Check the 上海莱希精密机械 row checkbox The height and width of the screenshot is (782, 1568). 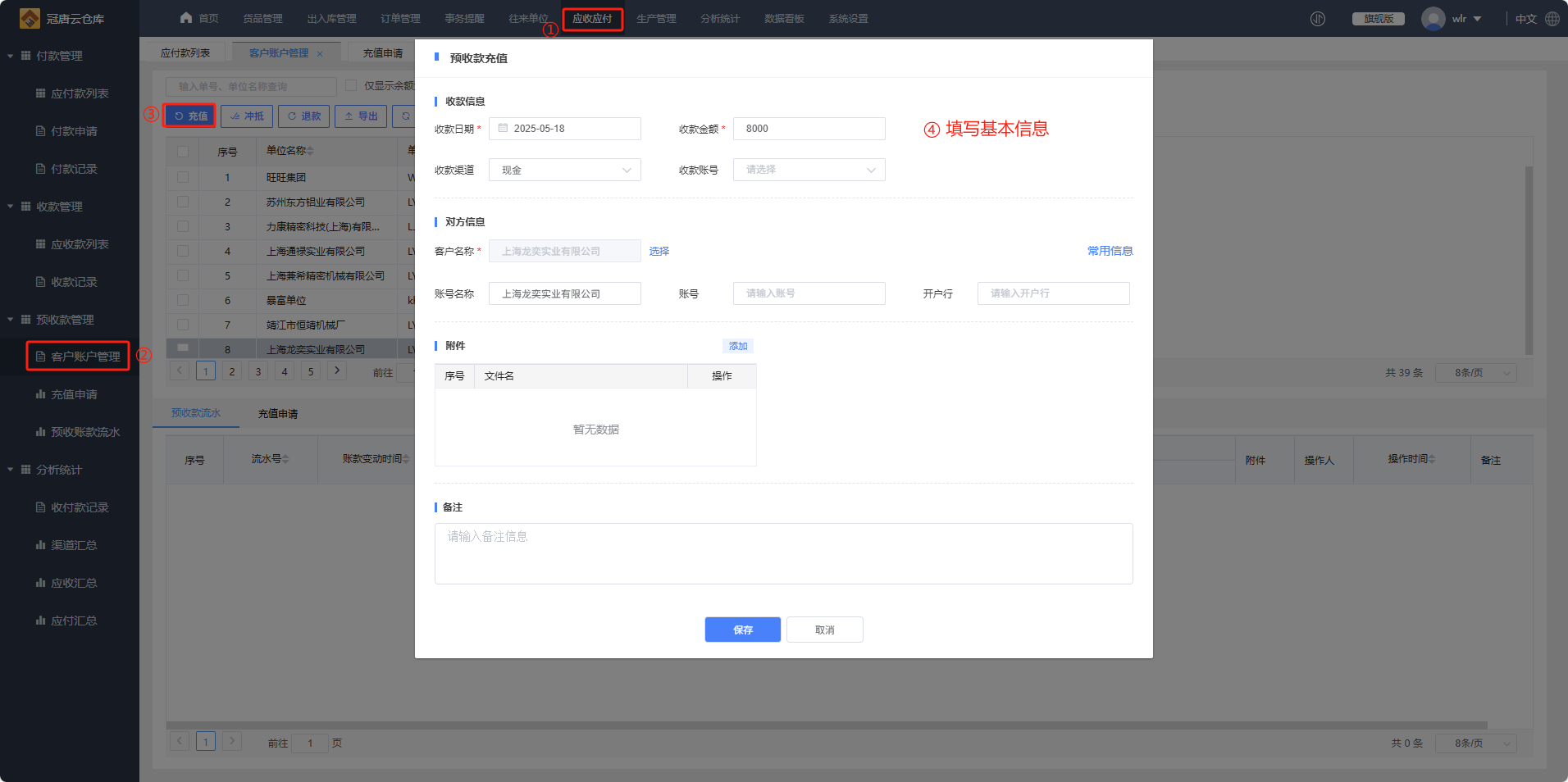[x=183, y=275]
